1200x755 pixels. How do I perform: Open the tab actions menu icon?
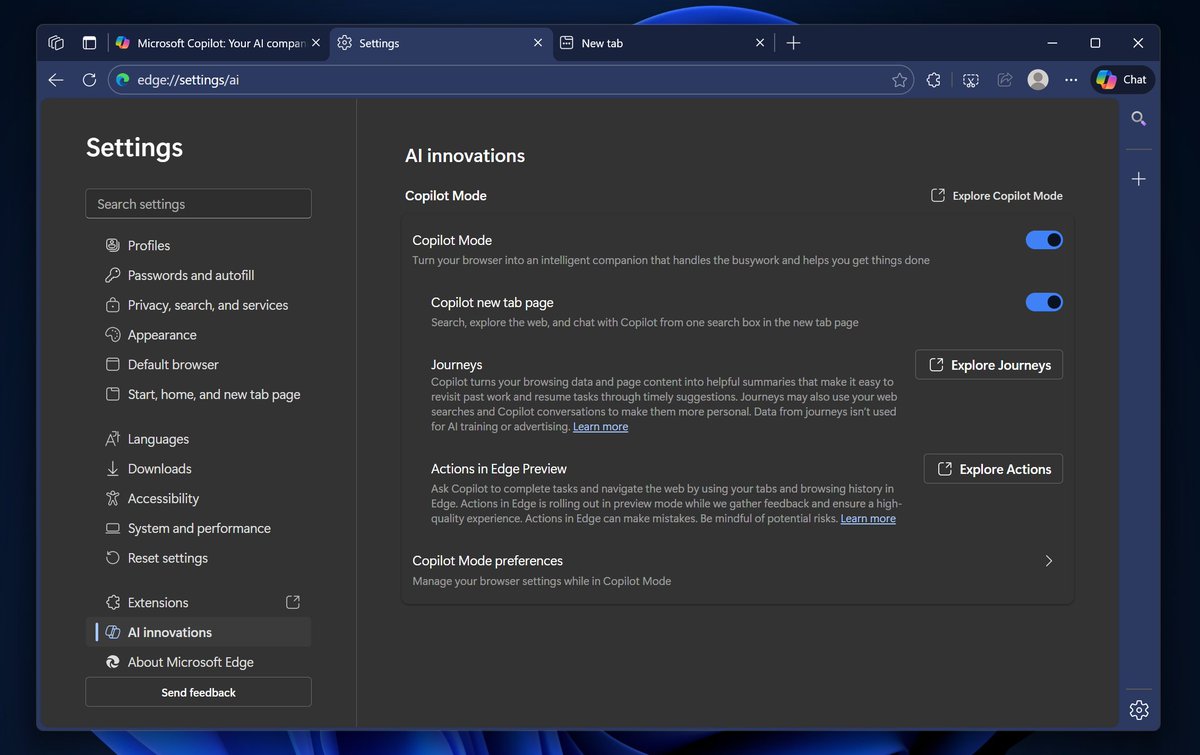tap(89, 43)
